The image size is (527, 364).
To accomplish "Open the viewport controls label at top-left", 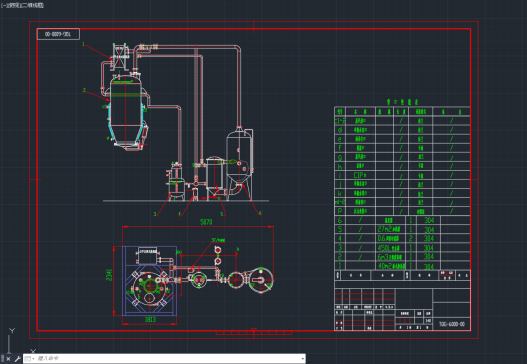I will pos(22,5).
